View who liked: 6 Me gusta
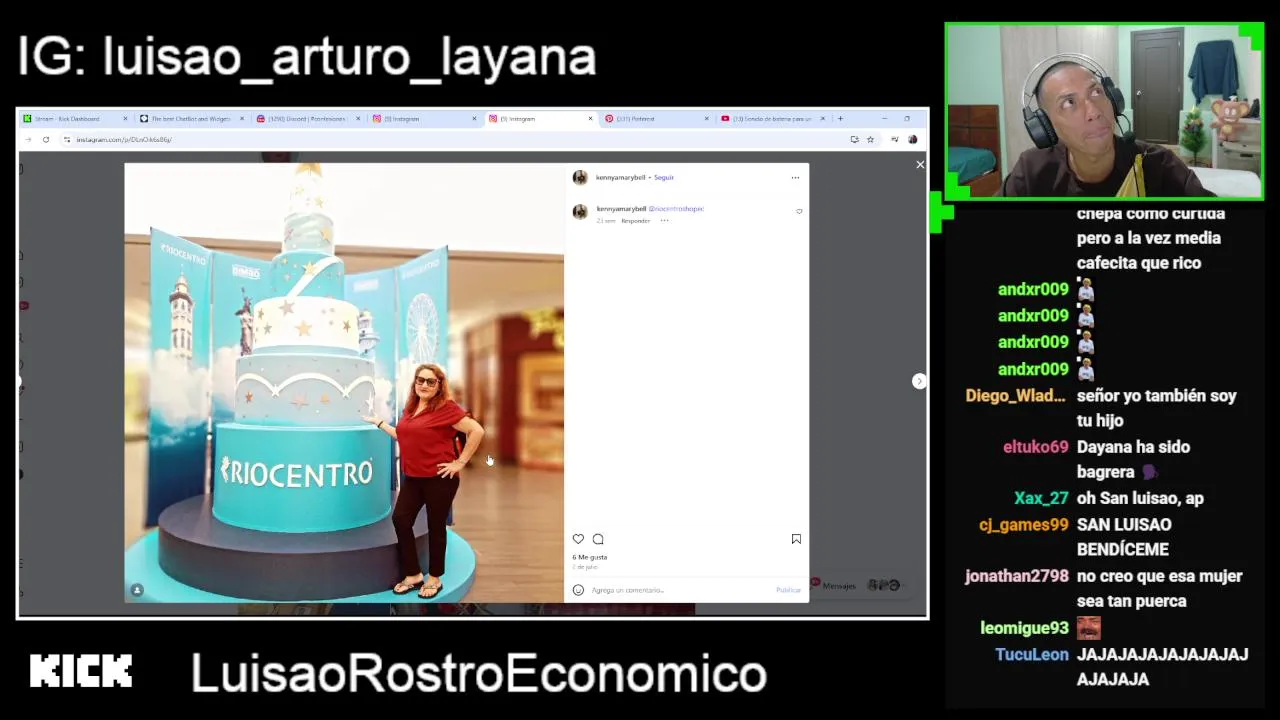 [x=590, y=557]
